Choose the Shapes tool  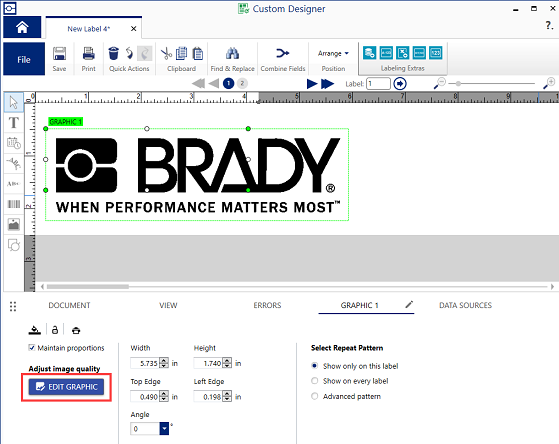tap(14, 245)
